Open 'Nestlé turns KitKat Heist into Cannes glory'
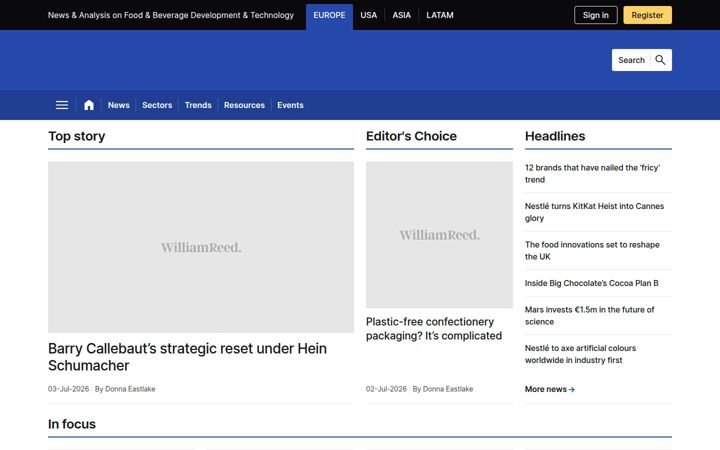 coord(594,212)
